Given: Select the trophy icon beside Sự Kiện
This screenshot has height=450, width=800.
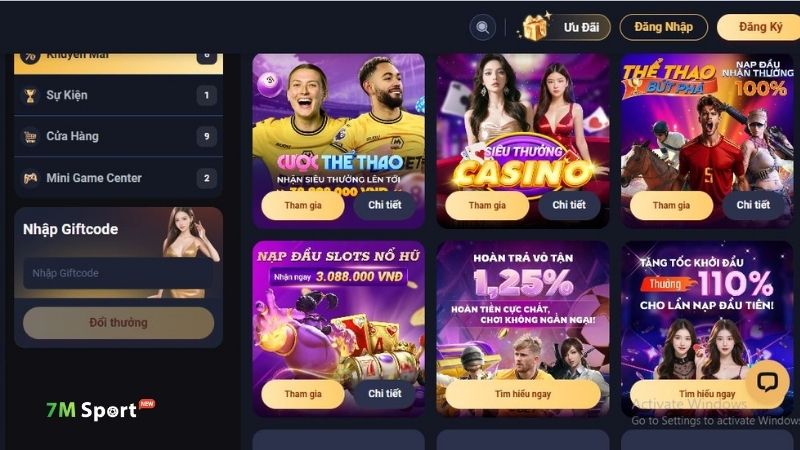Looking at the screenshot, I should pos(30,95).
